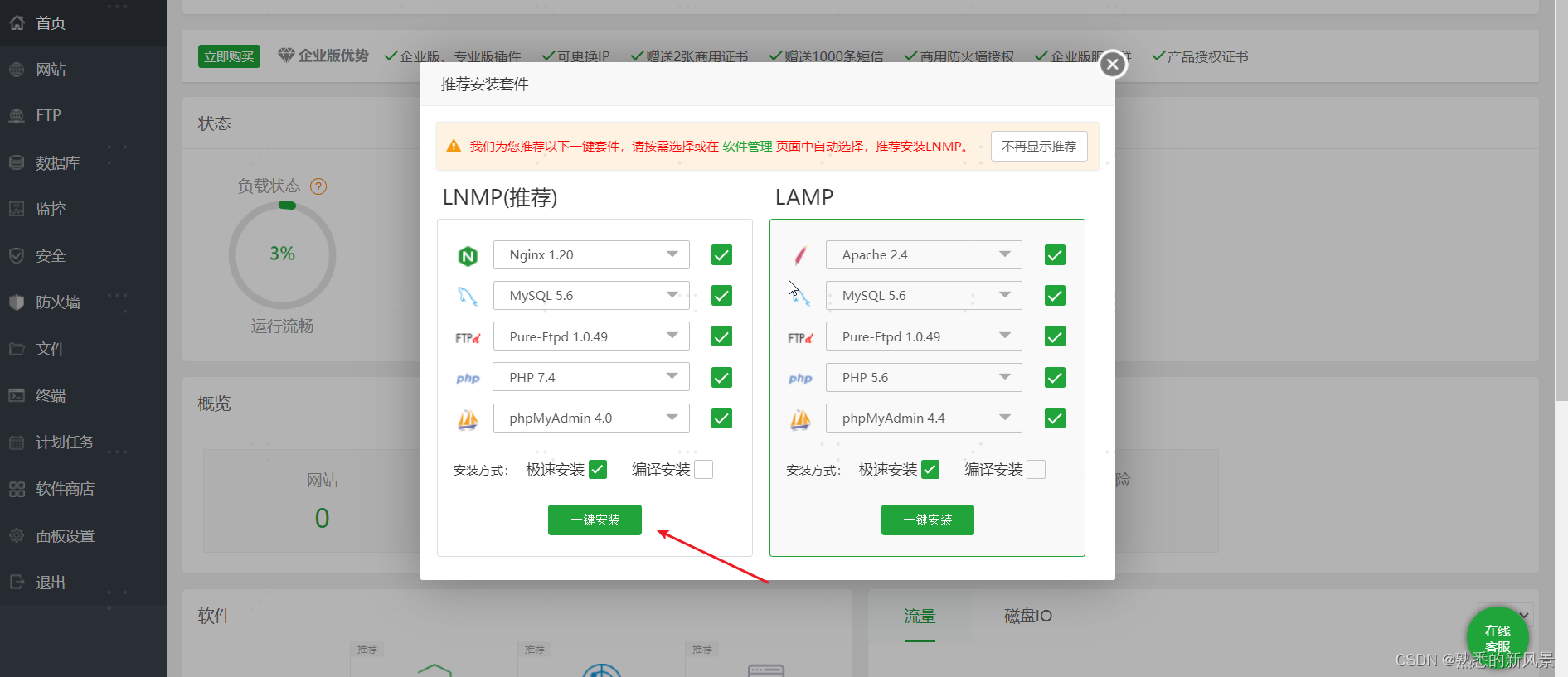Uncheck the Apache 2.4 checkbox
Viewport: 1568px width, 677px height.
[1055, 255]
